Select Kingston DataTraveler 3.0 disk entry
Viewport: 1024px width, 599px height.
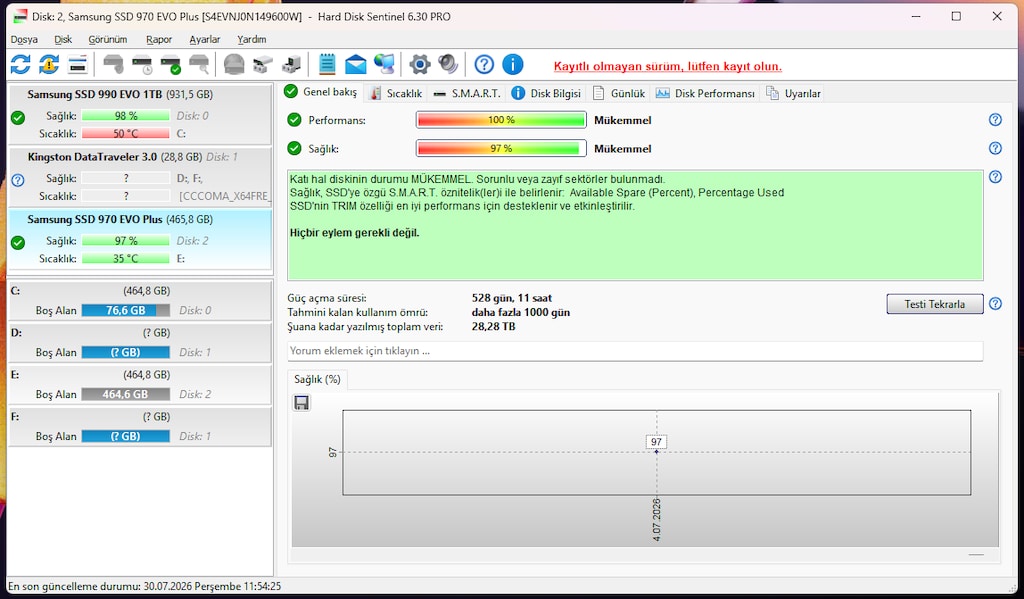(x=140, y=176)
